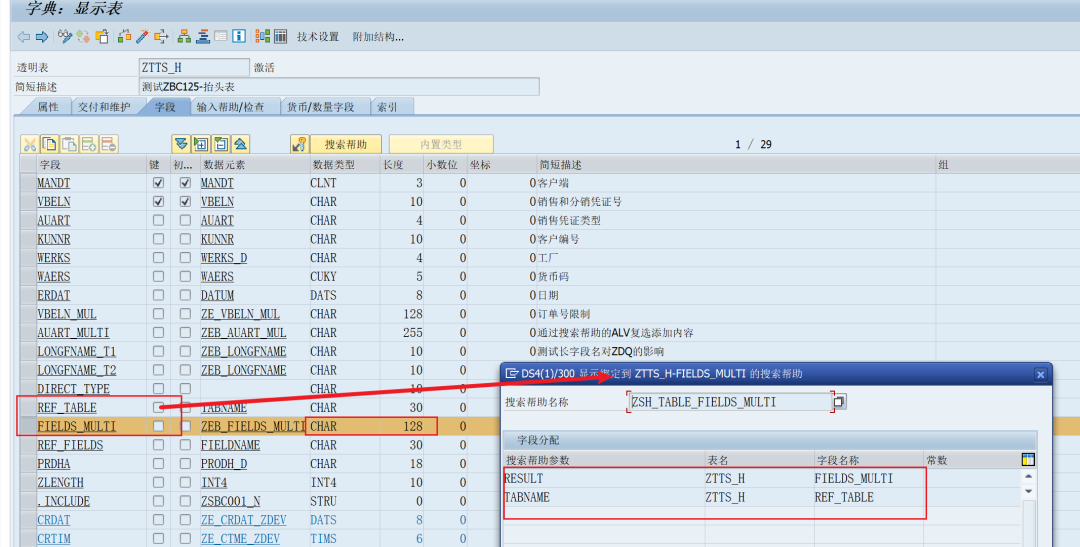
Task: Click the foreign key icon
Action: pyautogui.click(x=299, y=144)
